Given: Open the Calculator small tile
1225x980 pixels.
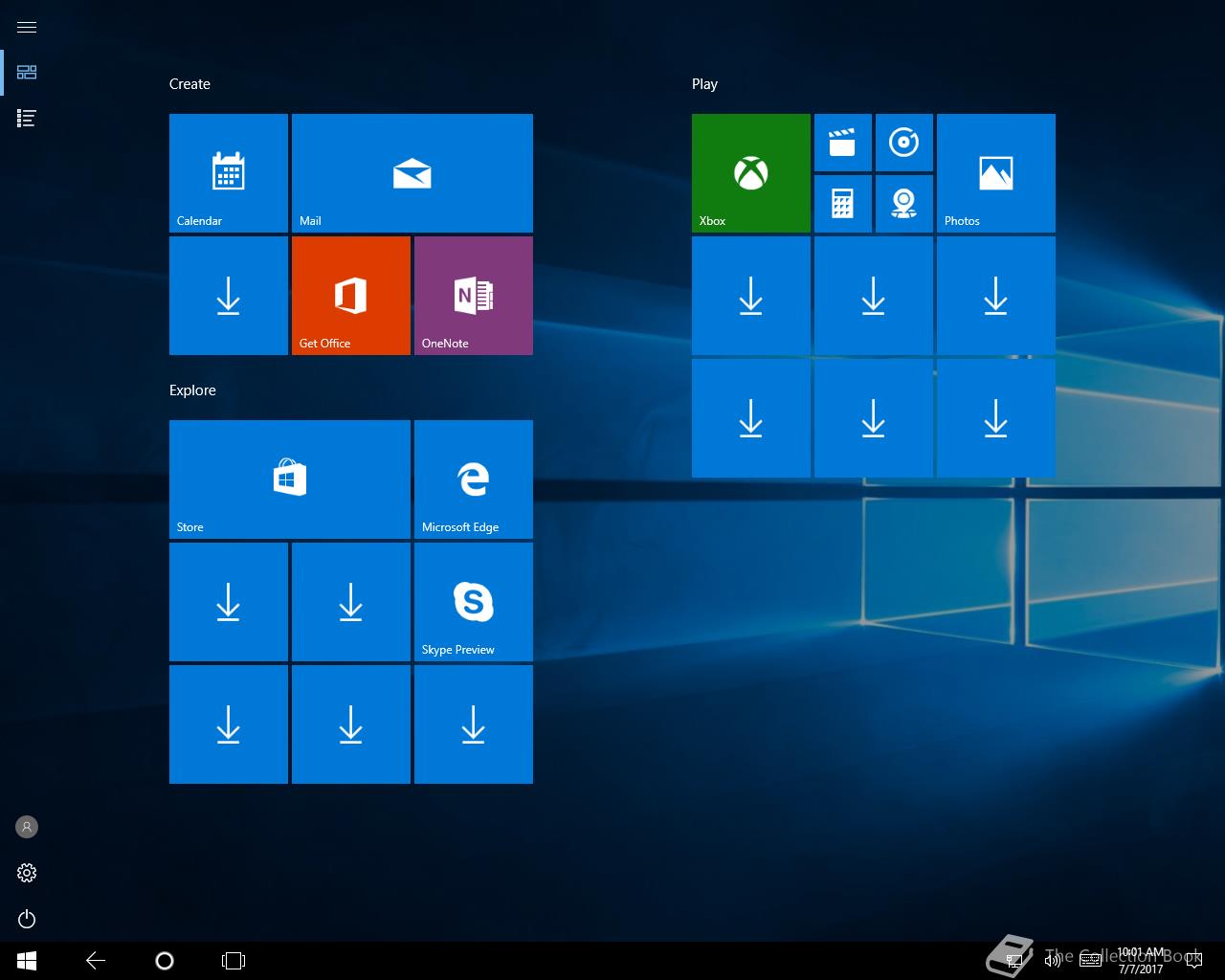Looking at the screenshot, I should coord(843,204).
